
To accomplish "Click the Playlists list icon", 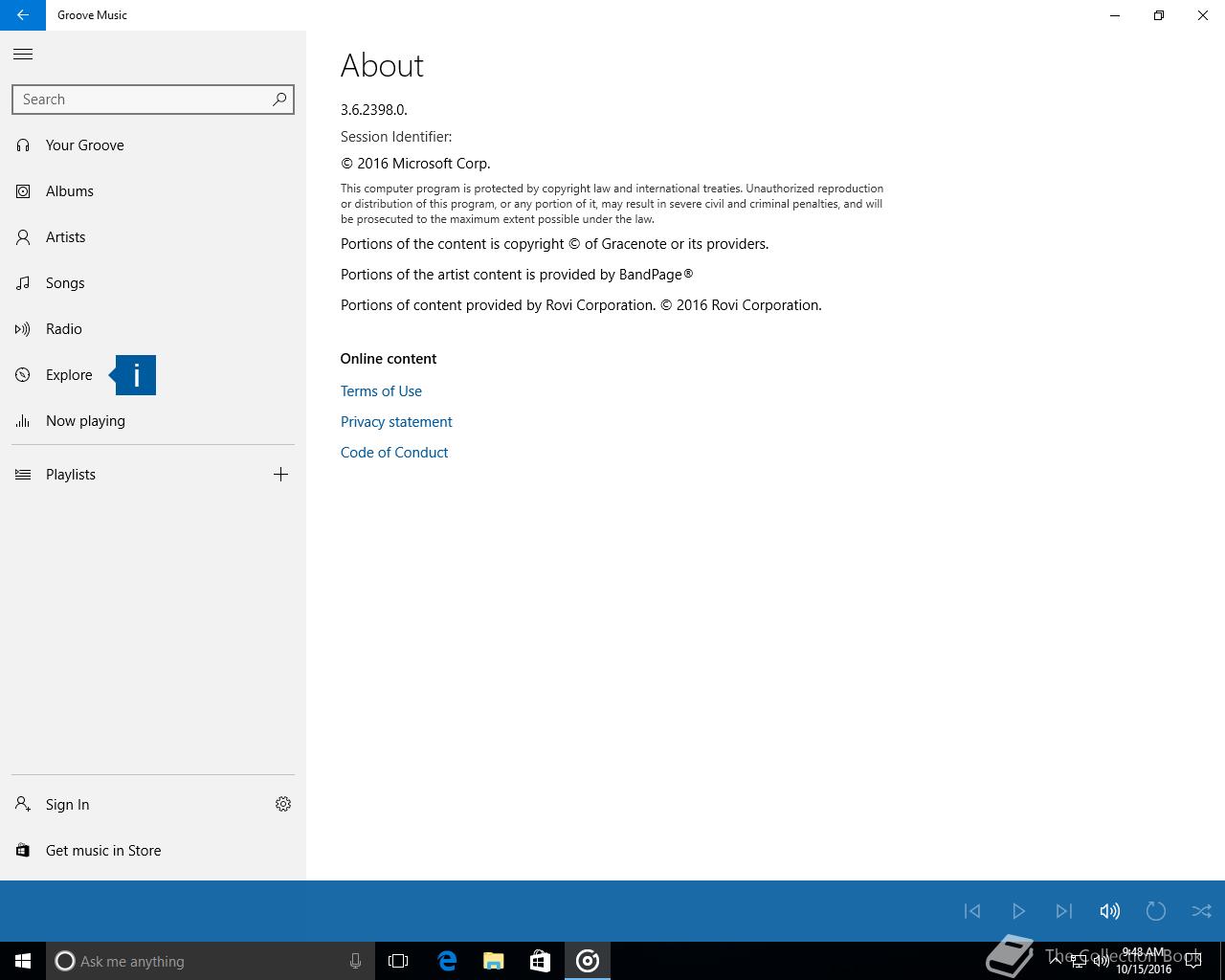I will (23, 475).
